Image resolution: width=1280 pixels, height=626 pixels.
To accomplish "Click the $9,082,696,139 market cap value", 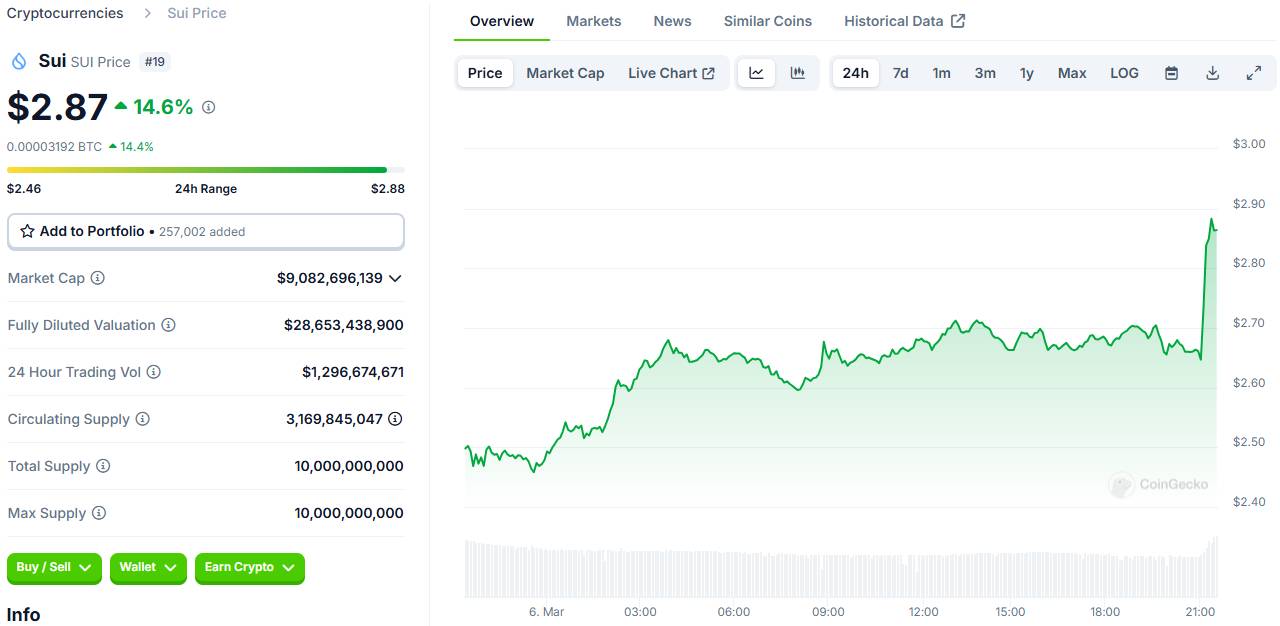I will (x=330, y=278).
